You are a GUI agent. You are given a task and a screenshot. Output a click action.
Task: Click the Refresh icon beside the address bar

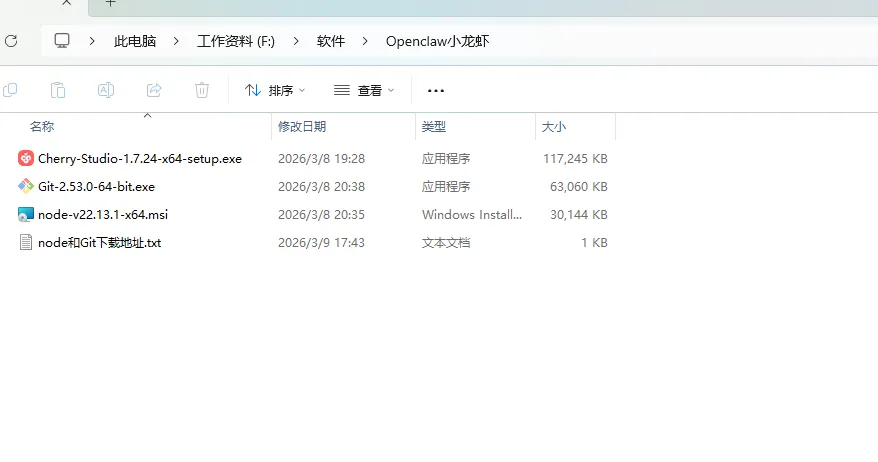click(11, 41)
